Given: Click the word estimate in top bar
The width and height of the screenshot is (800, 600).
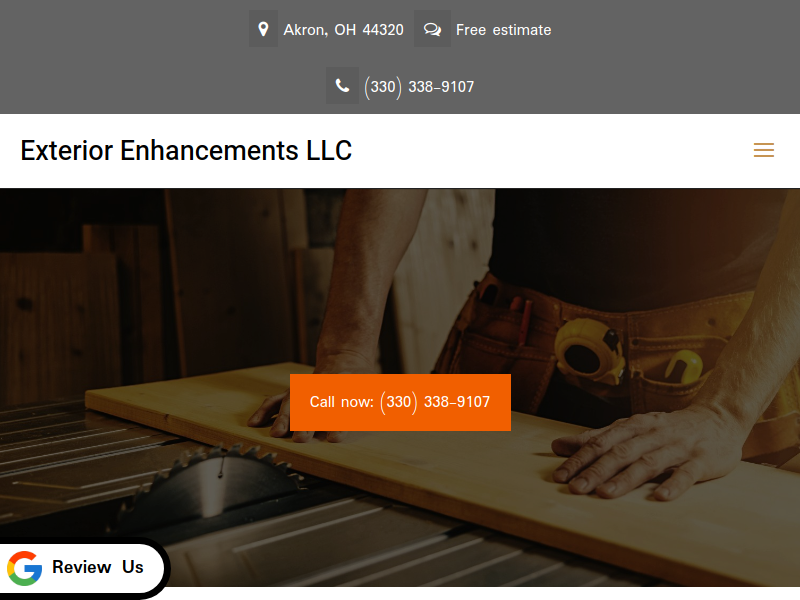Looking at the screenshot, I should (521, 30).
